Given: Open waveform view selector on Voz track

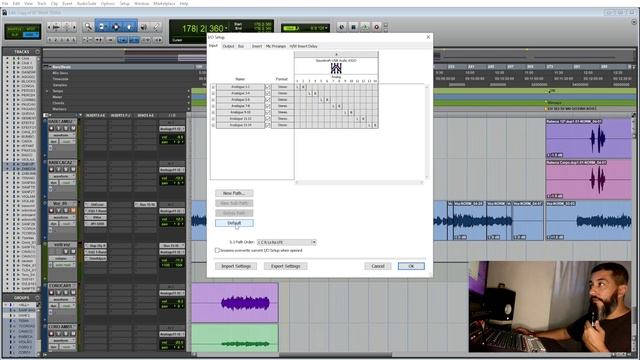Looking at the screenshot, I should tap(61, 218).
